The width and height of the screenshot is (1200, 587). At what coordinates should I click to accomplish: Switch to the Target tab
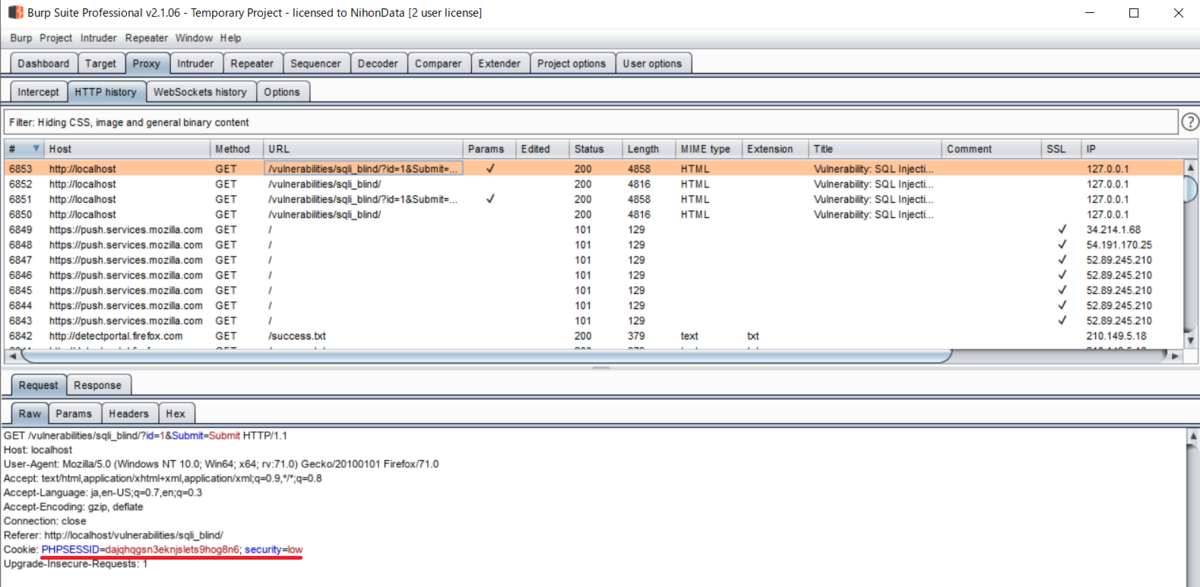[101, 63]
